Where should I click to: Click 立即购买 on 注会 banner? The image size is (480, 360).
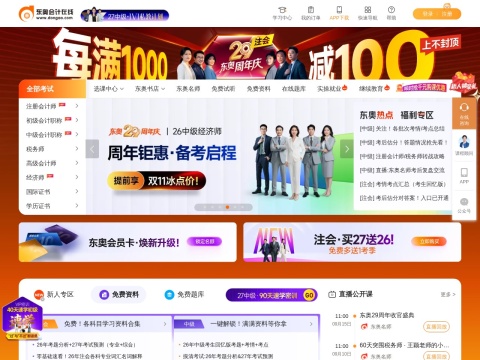[429, 241]
